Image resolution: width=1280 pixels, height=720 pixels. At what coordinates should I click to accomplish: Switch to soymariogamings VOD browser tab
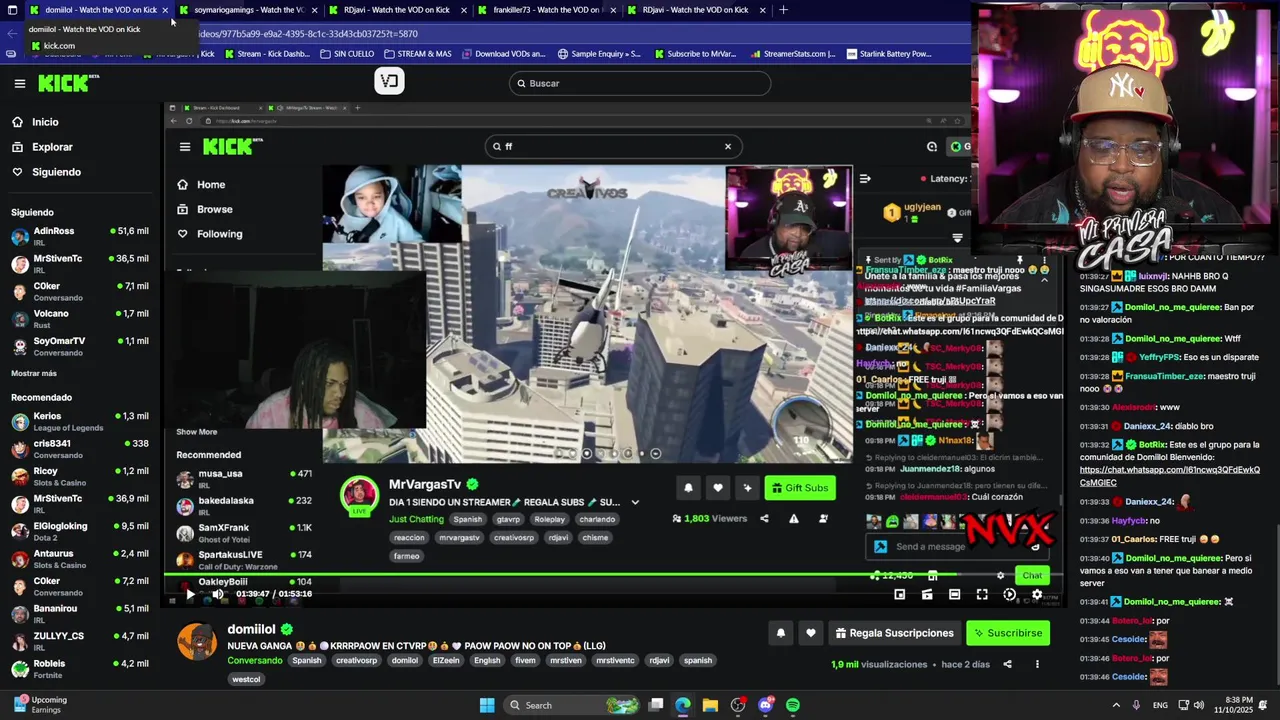(248, 10)
